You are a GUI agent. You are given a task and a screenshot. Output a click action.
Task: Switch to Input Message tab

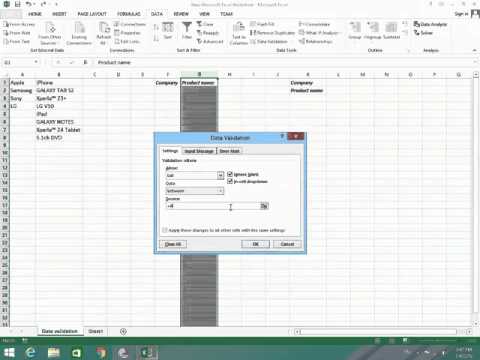pos(199,151)
